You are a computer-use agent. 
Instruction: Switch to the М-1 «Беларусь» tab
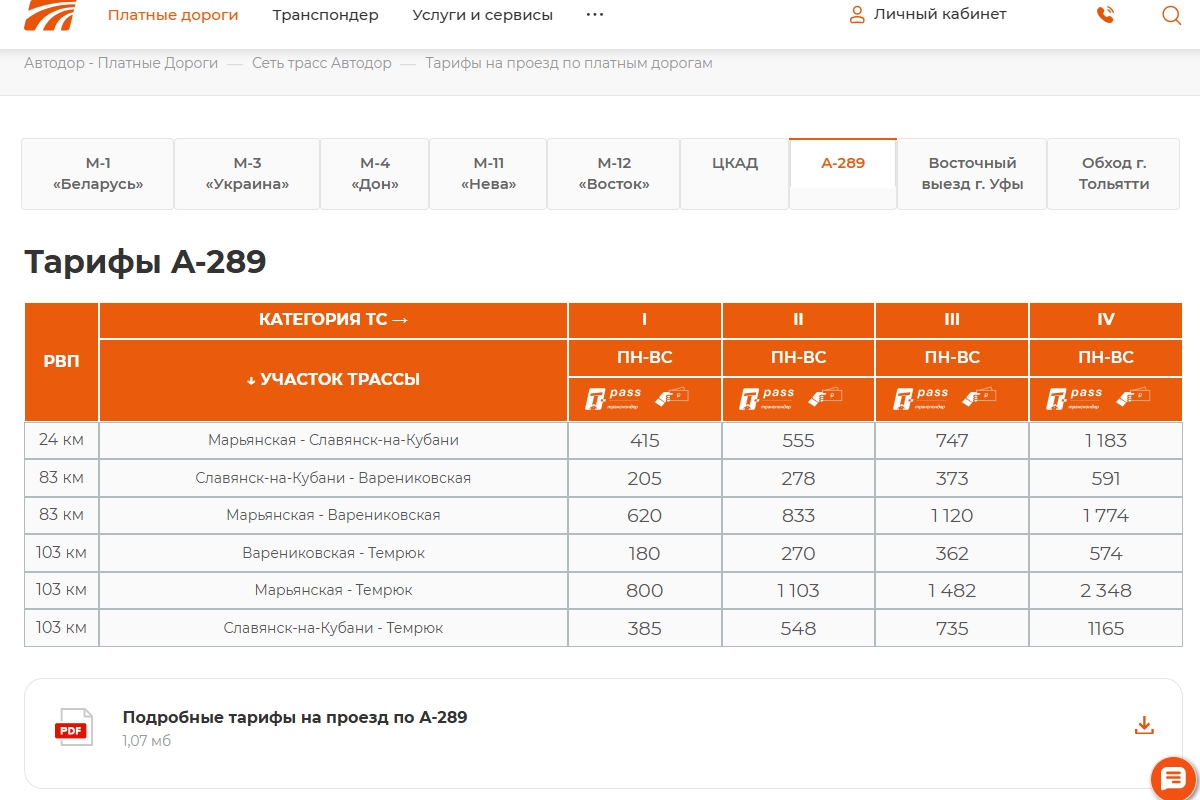pyautogui.click(x=98, y=174)
